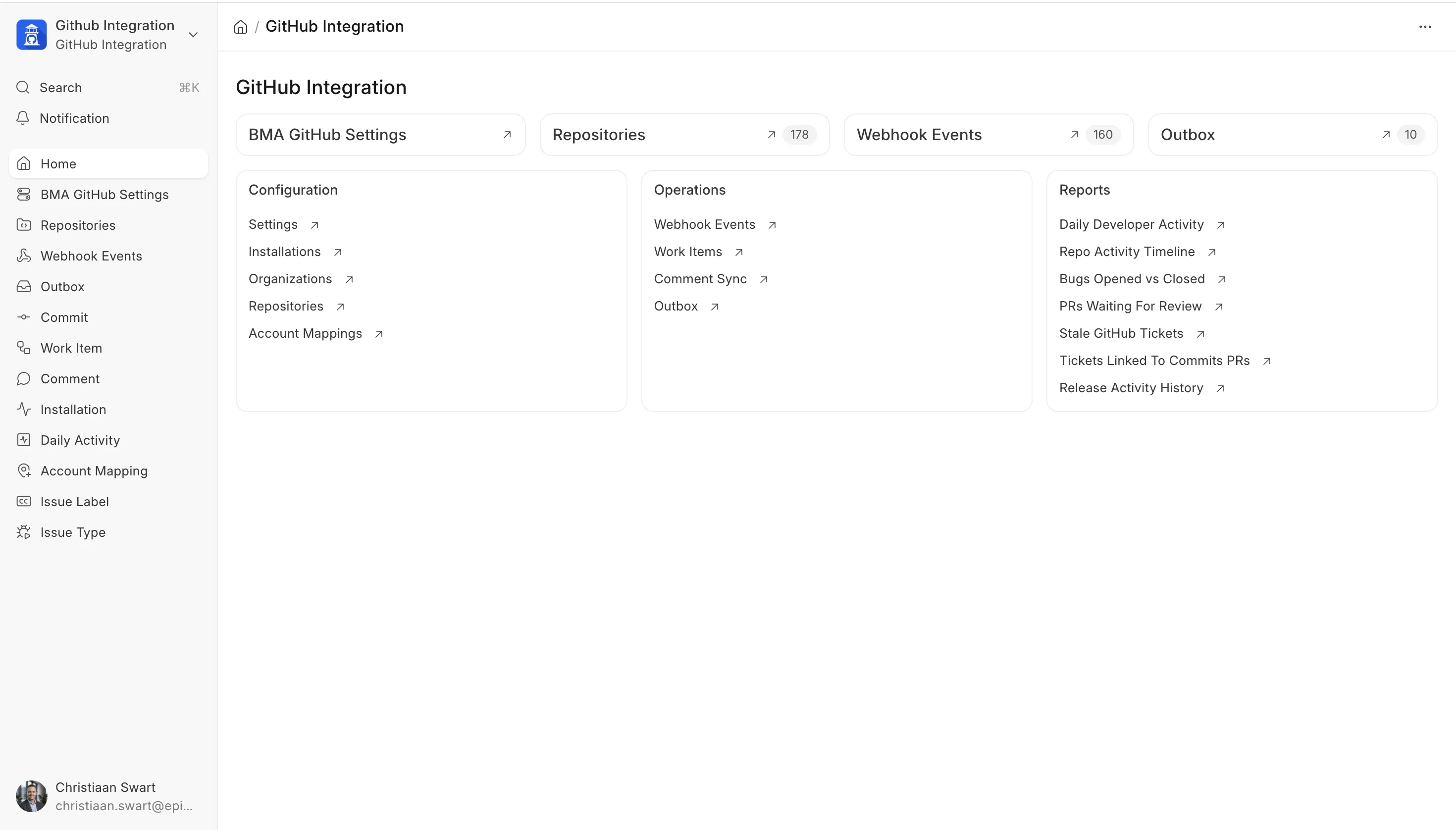Open BMA GitHub Settings sidebar item
The image size is (1456, 830).
coord(108,195)
